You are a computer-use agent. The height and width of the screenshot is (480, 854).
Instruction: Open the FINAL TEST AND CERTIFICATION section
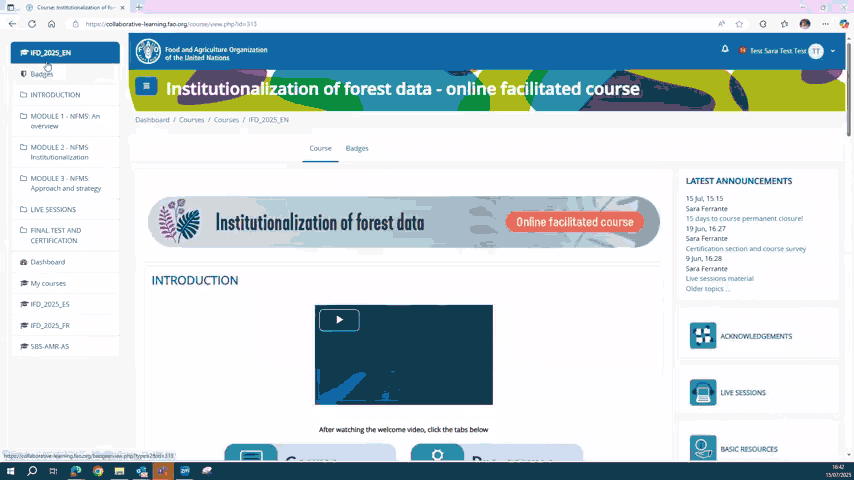(x=55, y=235)
